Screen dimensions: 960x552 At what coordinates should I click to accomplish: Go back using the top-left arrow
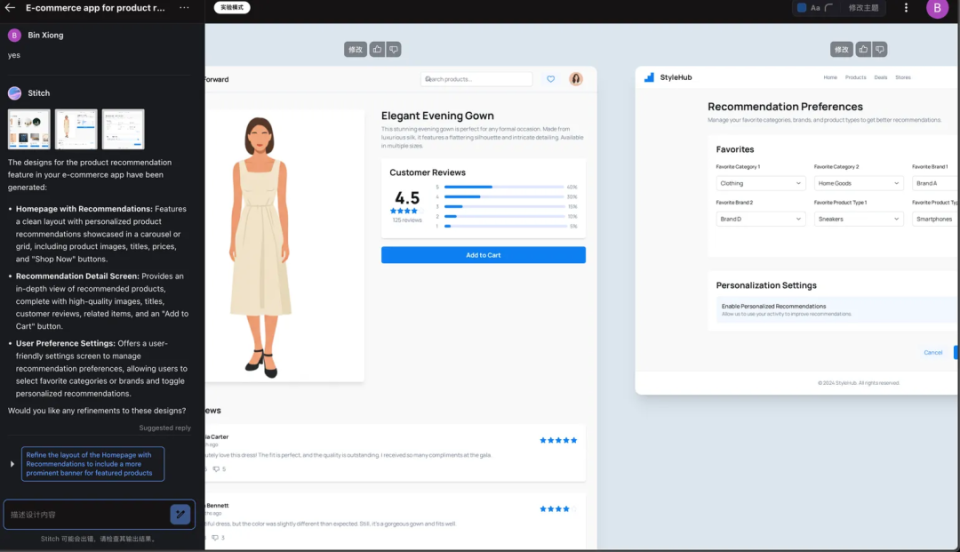click(10, 8)
